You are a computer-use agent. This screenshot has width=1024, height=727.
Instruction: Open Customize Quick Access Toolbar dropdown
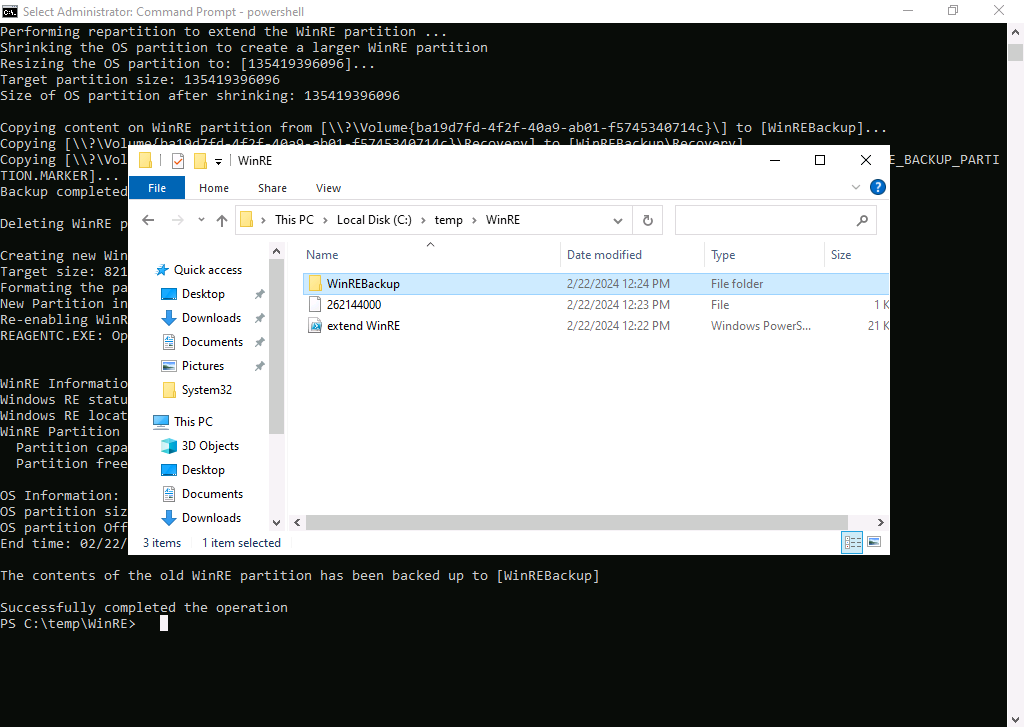[218, 161]
